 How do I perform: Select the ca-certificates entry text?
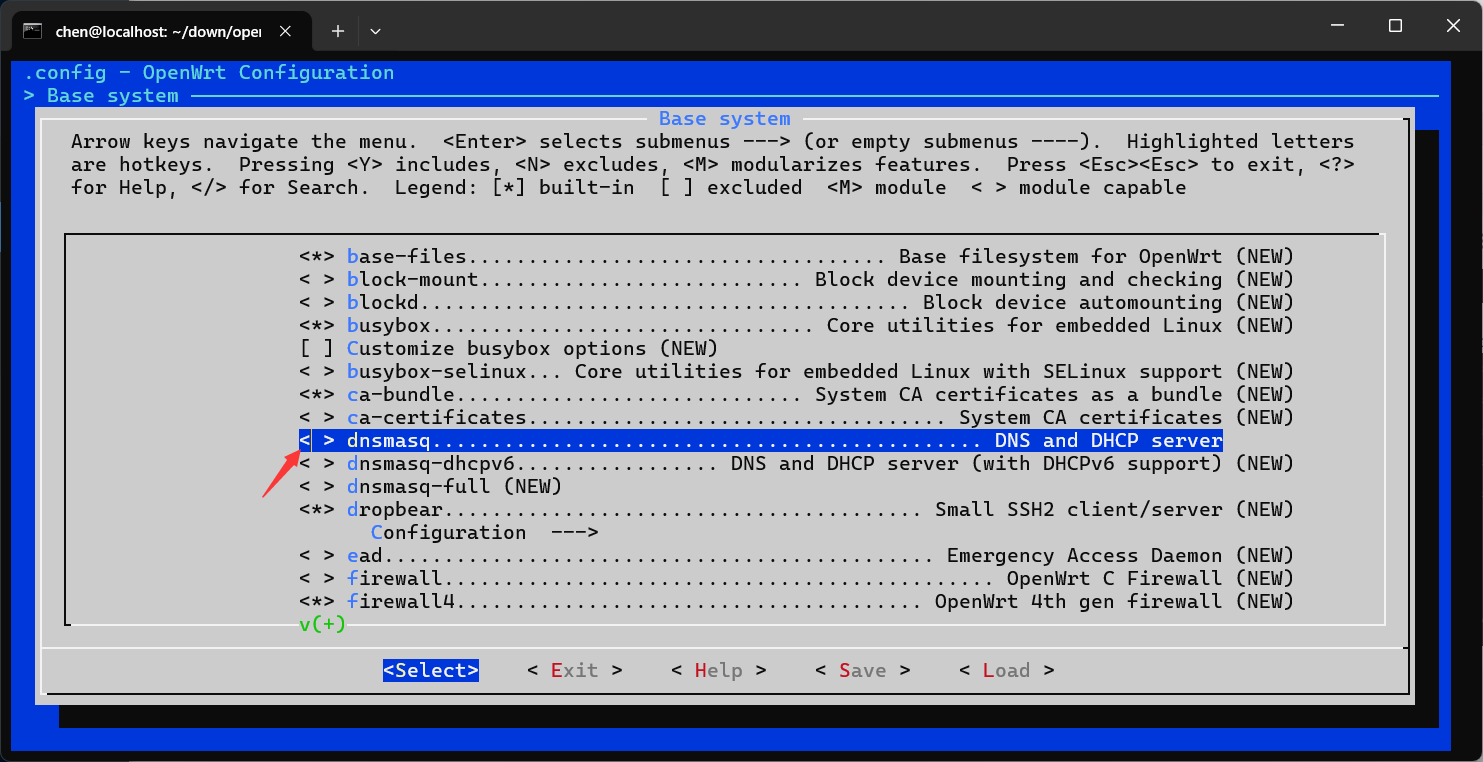[437, 418]
